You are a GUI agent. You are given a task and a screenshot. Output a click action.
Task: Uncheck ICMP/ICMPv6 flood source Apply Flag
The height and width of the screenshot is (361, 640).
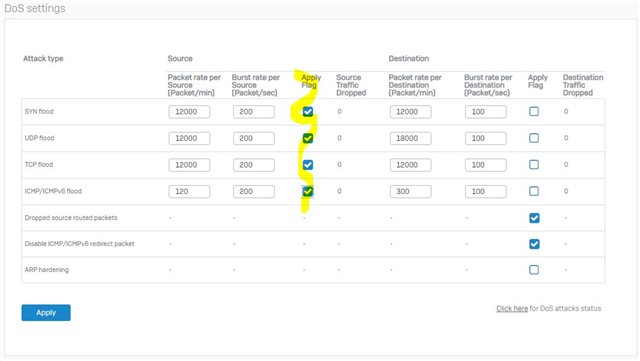coord(308,191)
